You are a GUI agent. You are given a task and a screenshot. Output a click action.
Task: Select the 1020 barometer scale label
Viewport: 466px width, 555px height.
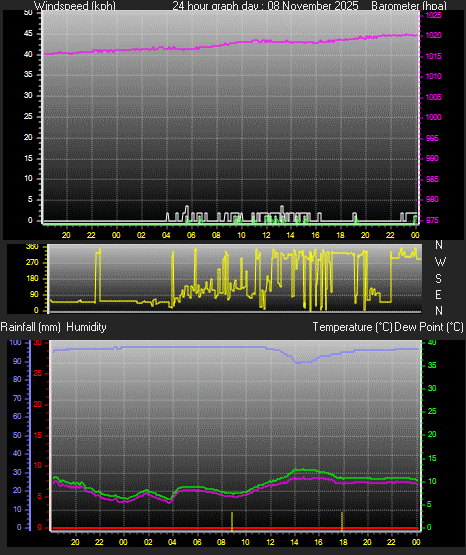433,35
